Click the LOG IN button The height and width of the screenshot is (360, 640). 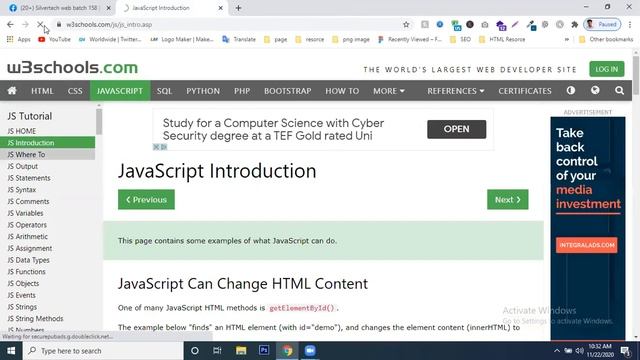(607, 69)
